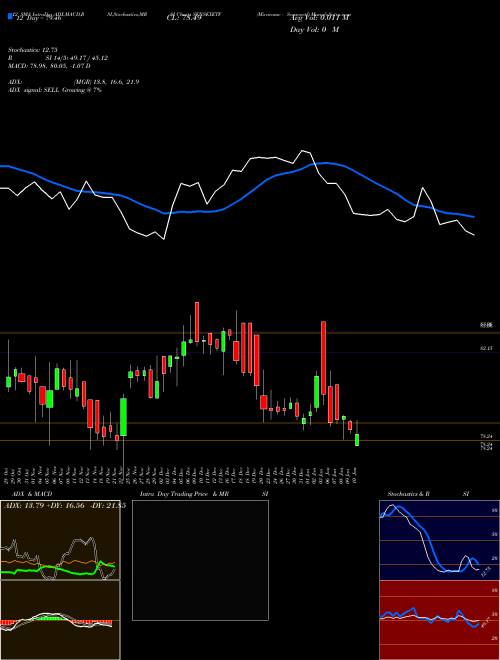
Task: Click the blue 12-day SMA legend square
Action: [x=10, y=16]
